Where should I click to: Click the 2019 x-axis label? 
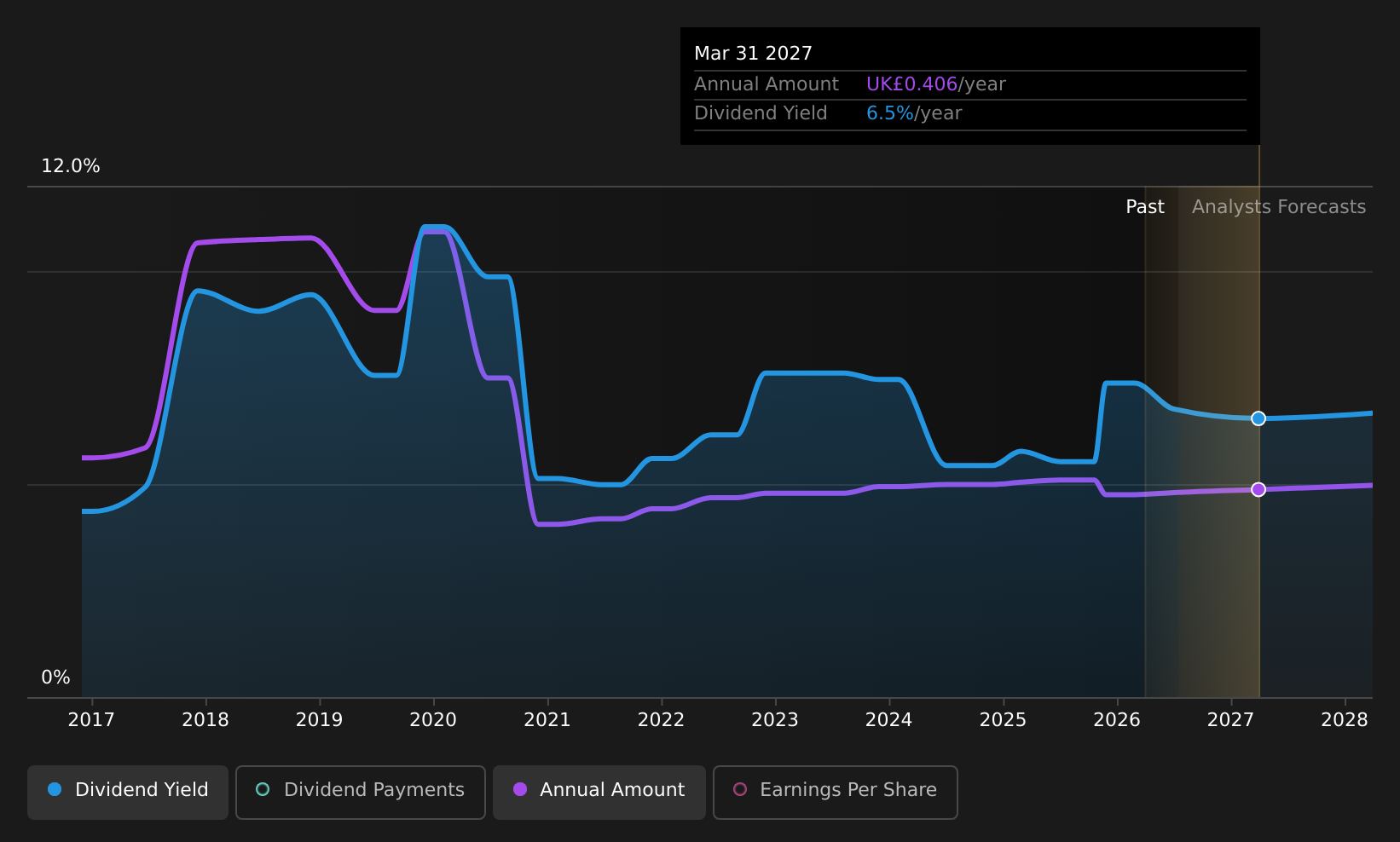[319, 720]
